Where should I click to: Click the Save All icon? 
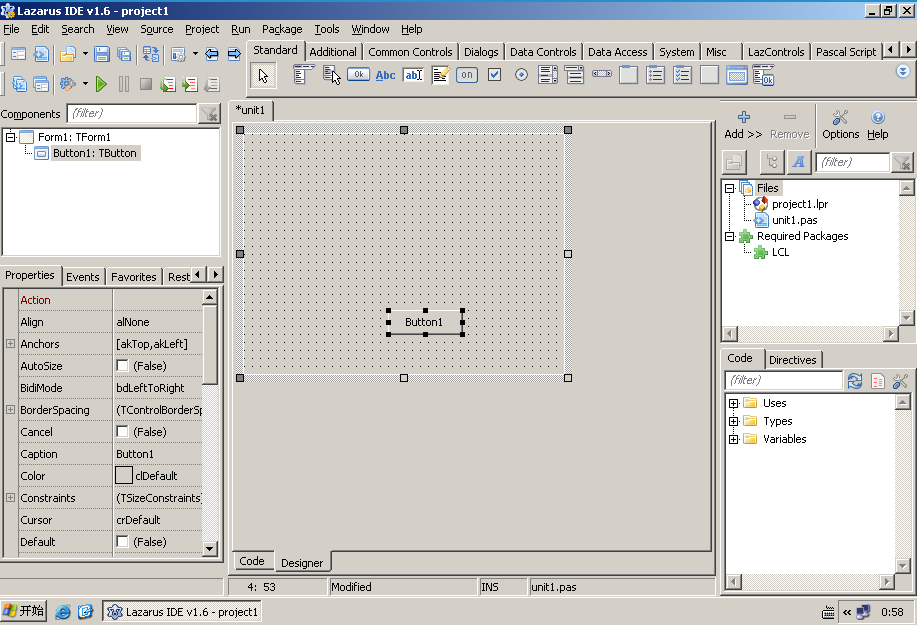pyautogui.click(x=124, y=54)
